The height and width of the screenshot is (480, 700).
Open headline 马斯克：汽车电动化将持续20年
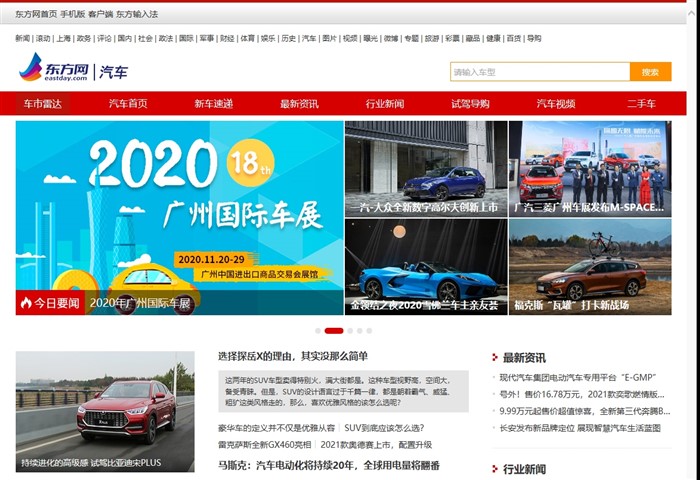[329, 465]
